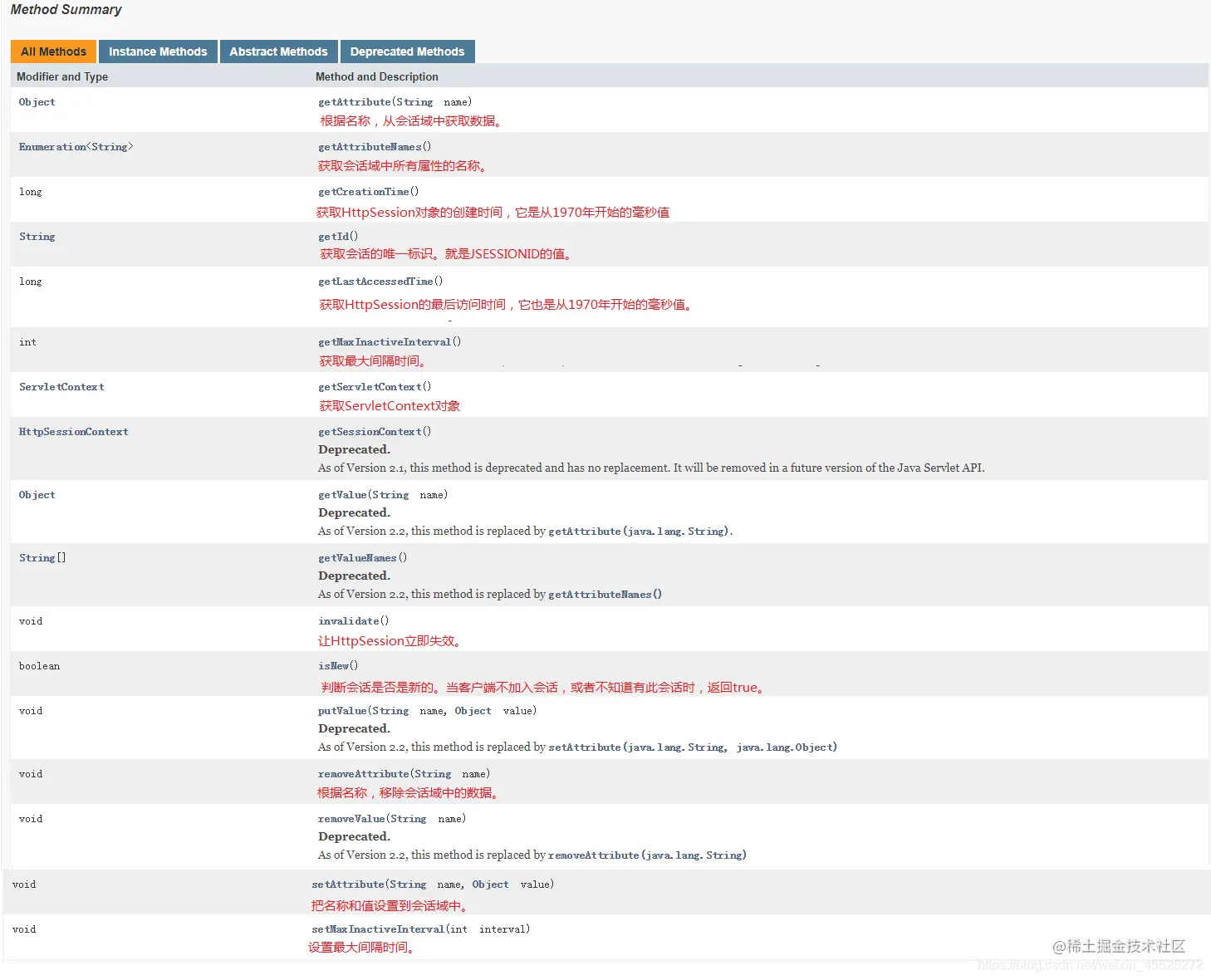The height and width of the screenshot is (980, 1211).
Task: Click the Method Summary heading
Action: (66, 10)
